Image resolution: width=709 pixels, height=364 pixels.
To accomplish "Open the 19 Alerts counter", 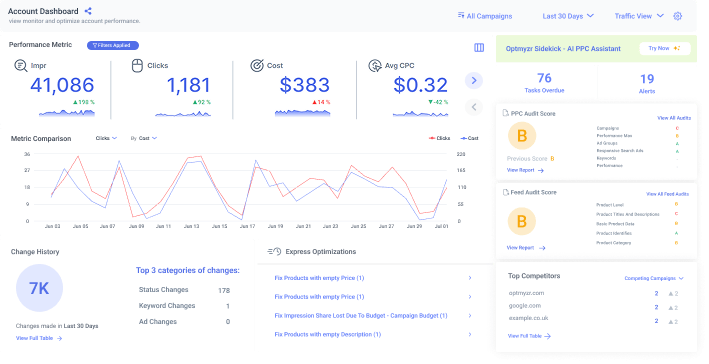I will tap(647, 83).
